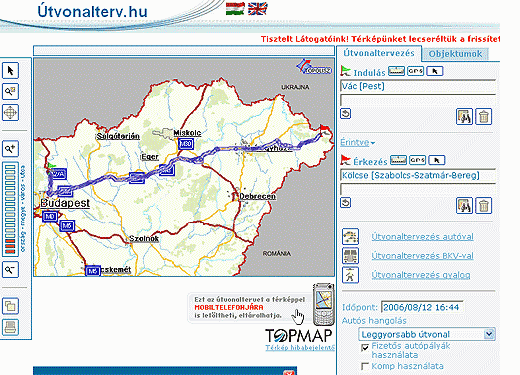Viewport: 520px width, 375px height.
Task: Select the Útvonaltervezés tab
Action: point(379,53)
